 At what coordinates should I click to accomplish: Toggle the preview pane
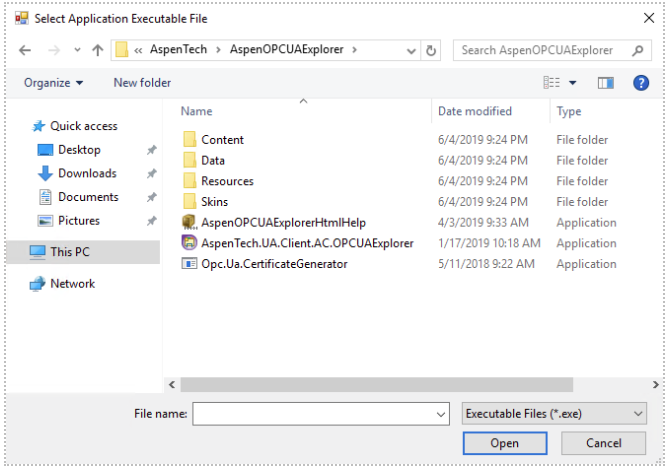click(605, 83)
